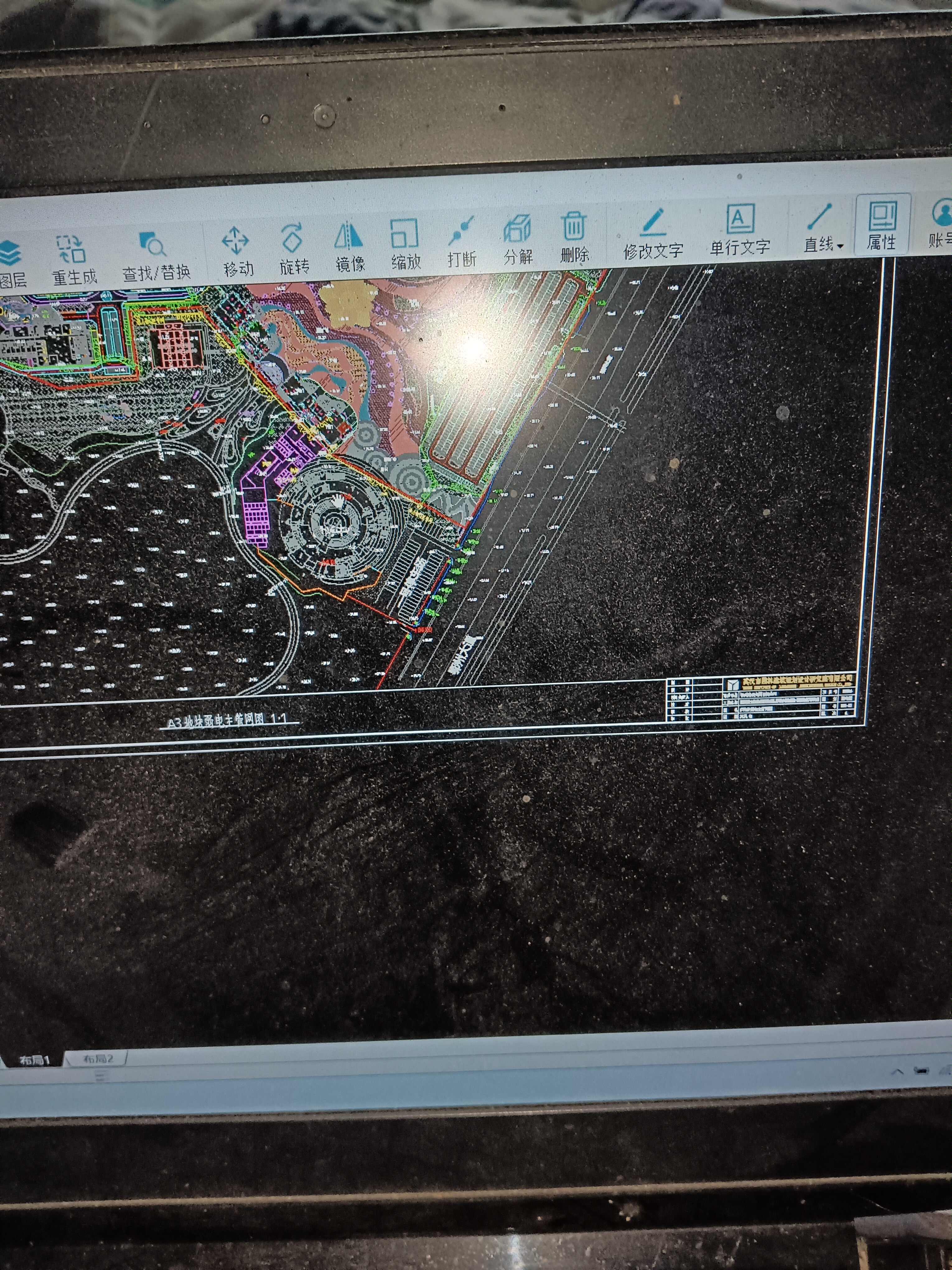
Task: Select the 镜像 mirror tool
Action: coord(349,246)
